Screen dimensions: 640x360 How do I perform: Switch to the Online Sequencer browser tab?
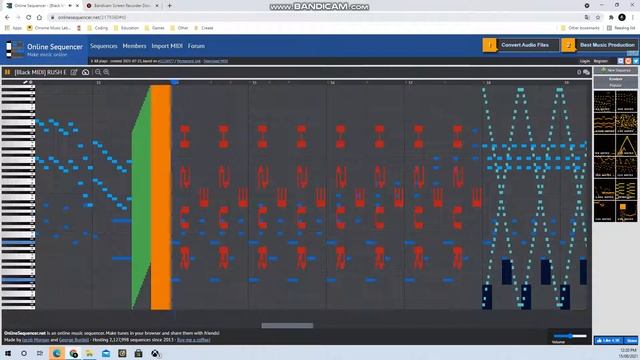pos(41,6)
